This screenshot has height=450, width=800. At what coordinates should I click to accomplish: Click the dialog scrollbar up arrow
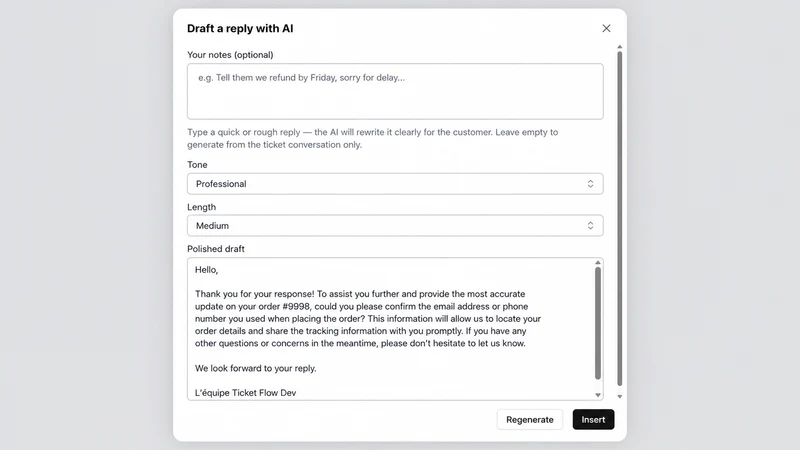pos(619,47)
